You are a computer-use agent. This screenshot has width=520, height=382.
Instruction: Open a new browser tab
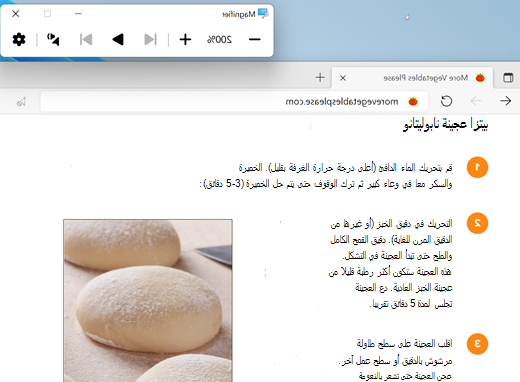click(320, 77)
